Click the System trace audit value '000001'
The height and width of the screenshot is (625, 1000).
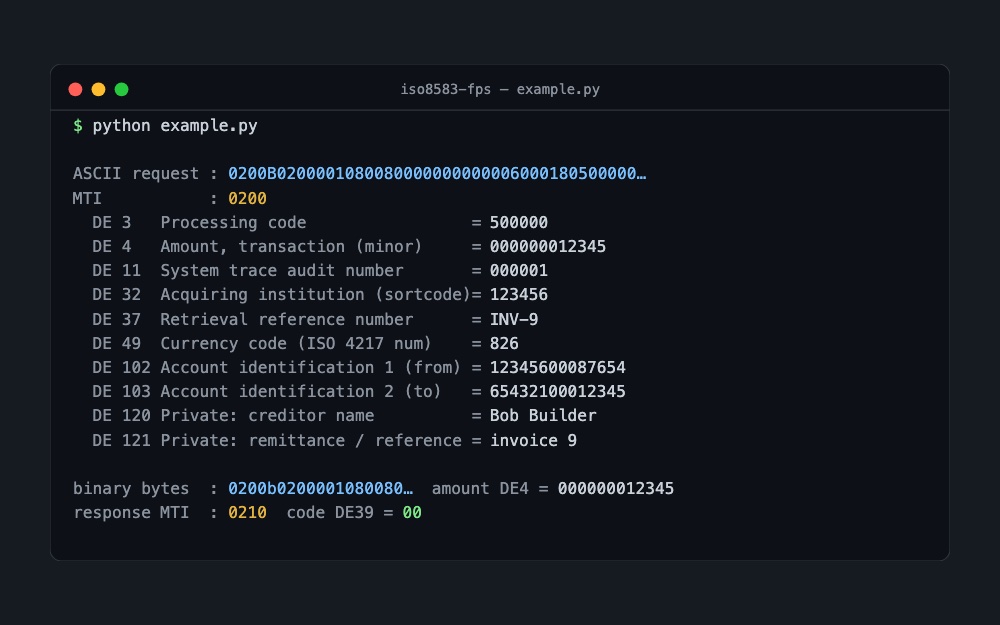point(518,270)
